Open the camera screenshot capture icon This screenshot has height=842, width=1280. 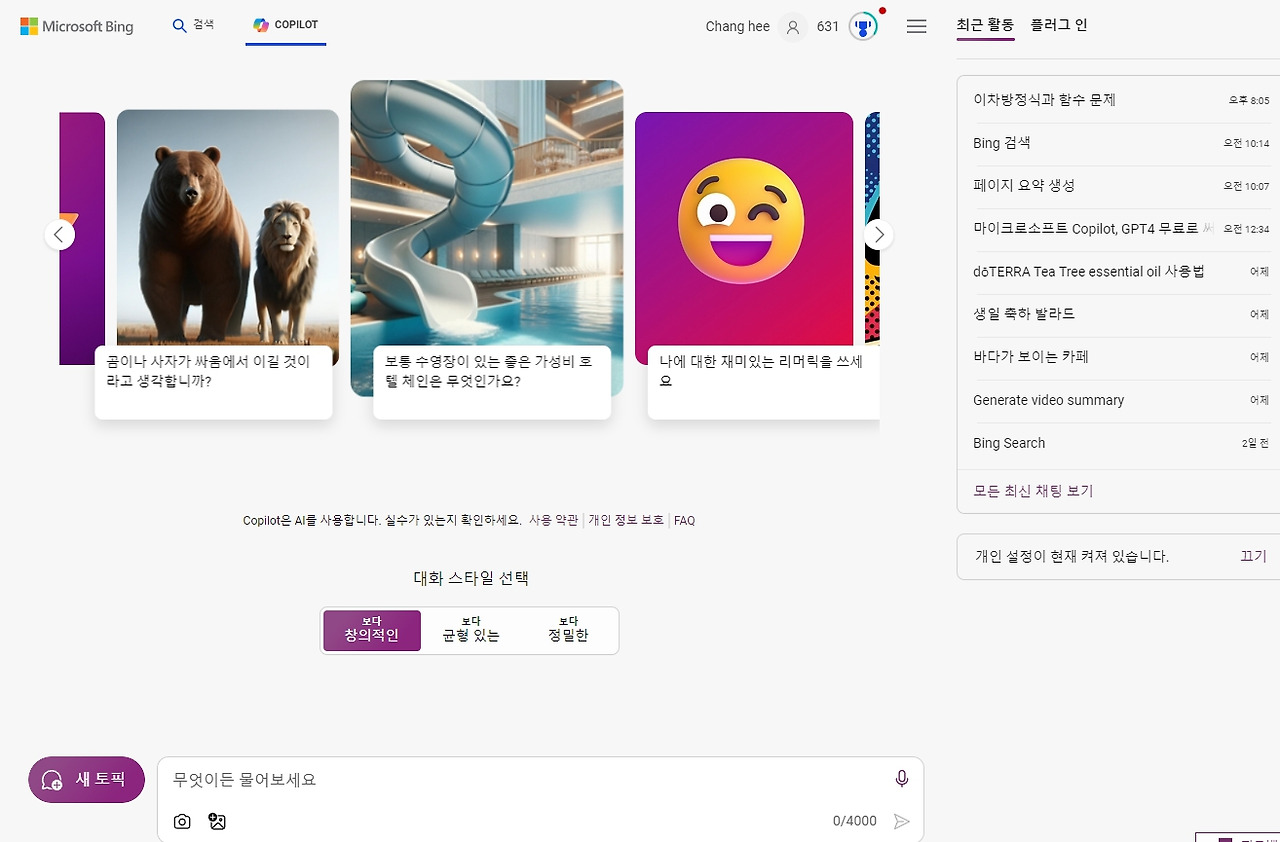[182, 821]
